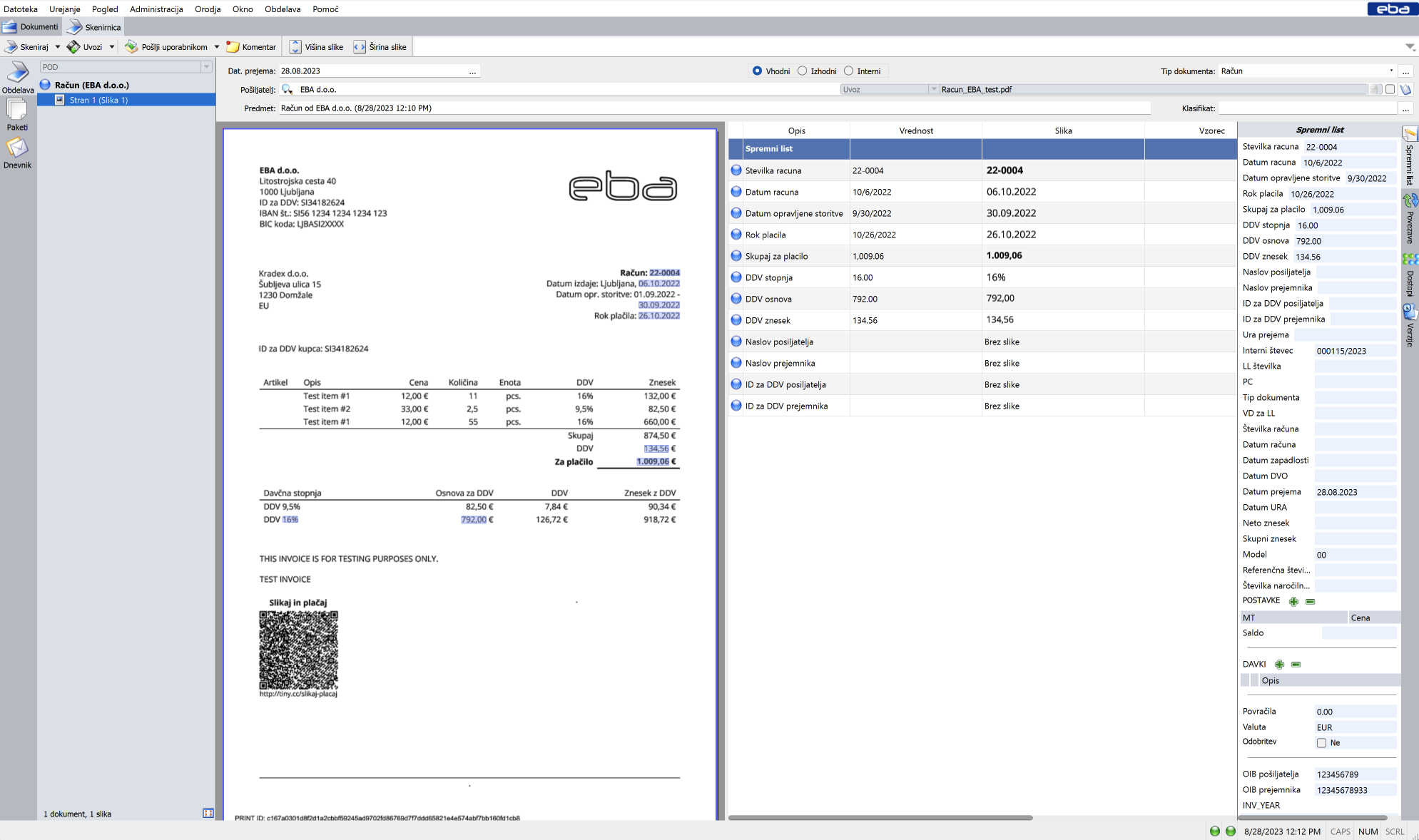Open the Administracija menu
Image resolution: width=1419 pixels, height=840 pixels.
click(156, 9)
